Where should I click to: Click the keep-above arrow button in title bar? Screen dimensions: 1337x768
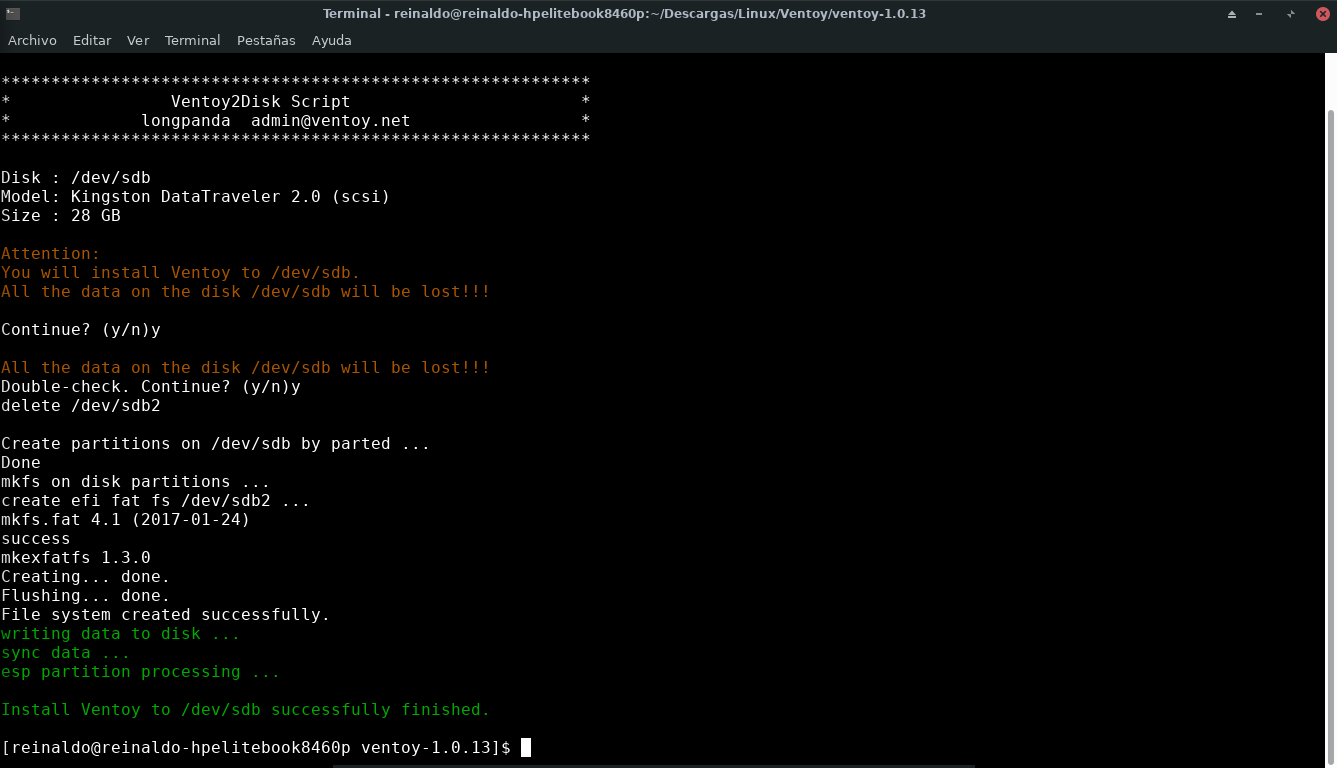[x=1232, y=14]
